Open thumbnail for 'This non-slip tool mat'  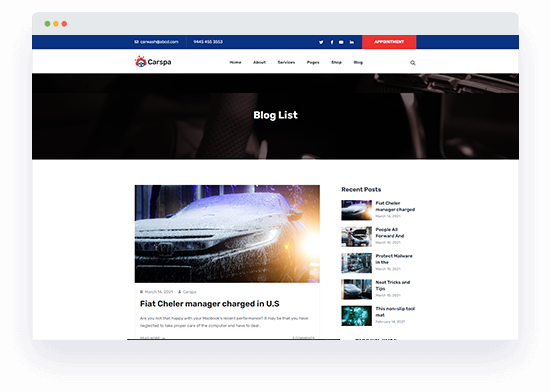tap(356, 315)
